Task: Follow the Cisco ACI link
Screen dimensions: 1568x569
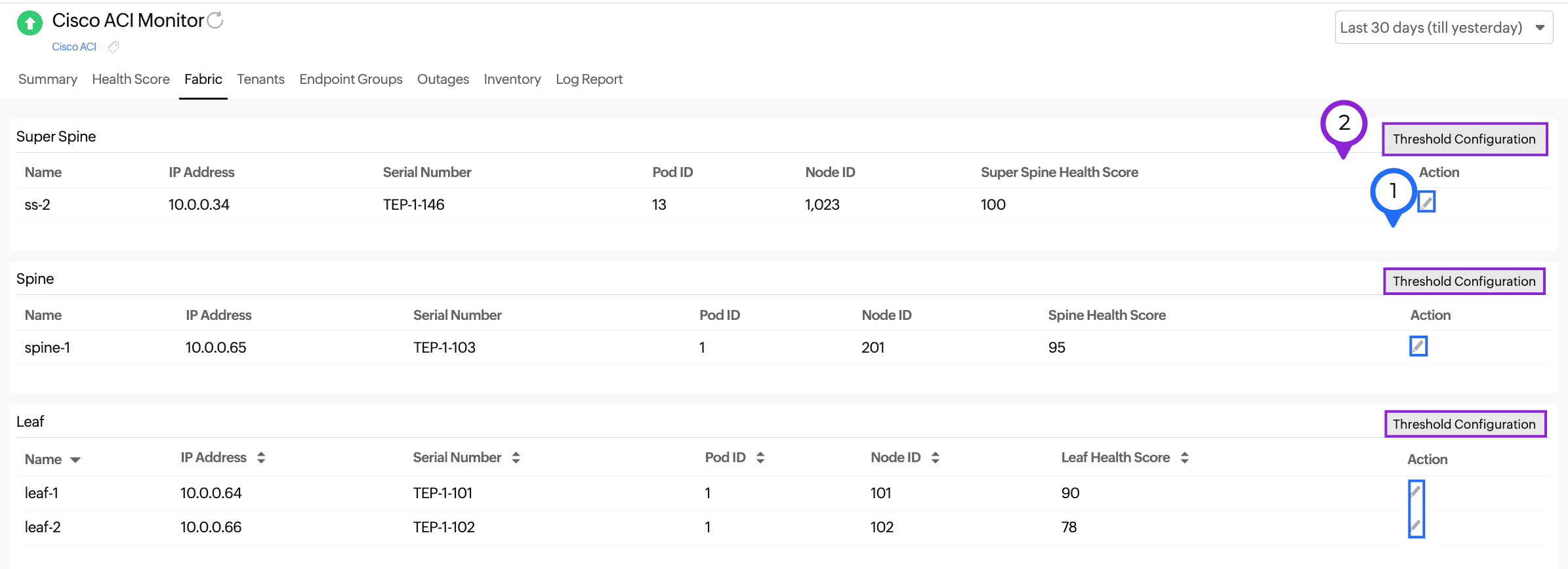Action: point(74,47)
